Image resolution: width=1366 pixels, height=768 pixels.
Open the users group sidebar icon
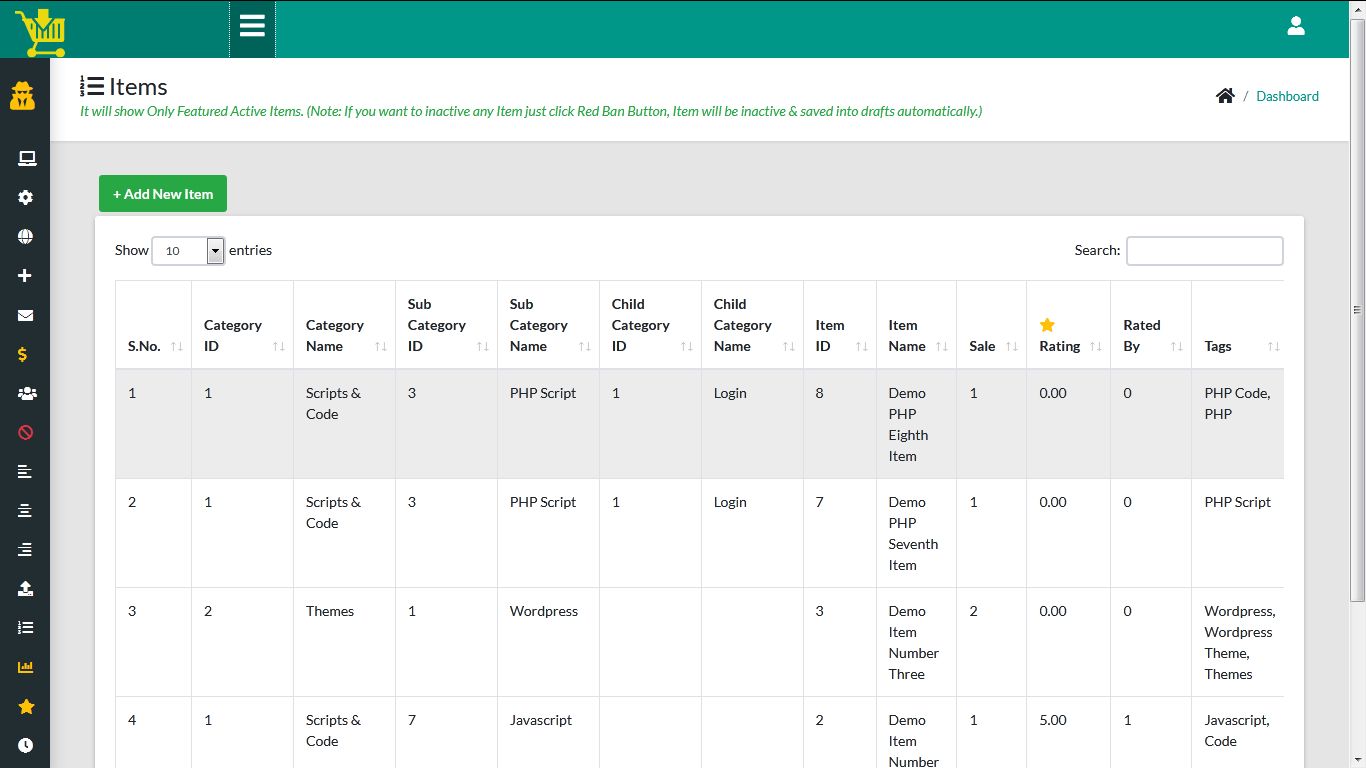26,394
